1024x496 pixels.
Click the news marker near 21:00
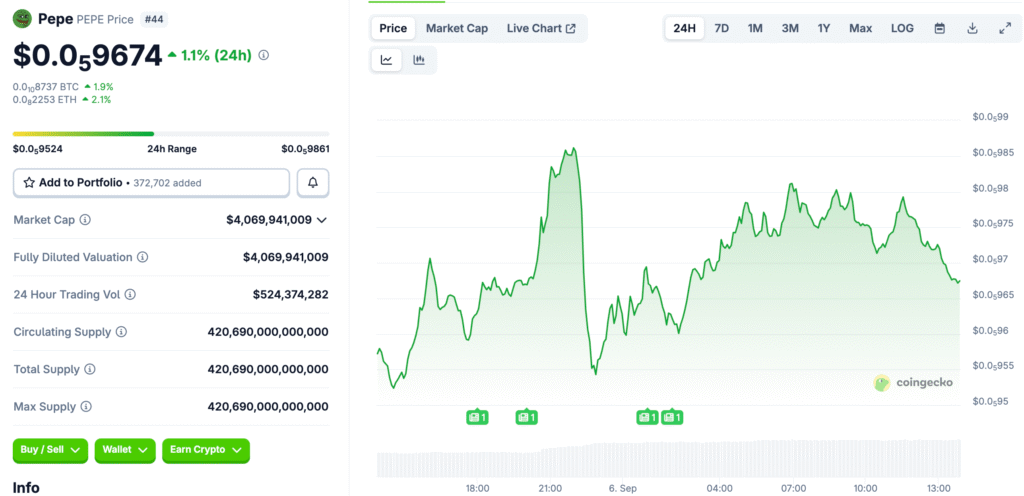pyautogui.click(x=526, y=417)
